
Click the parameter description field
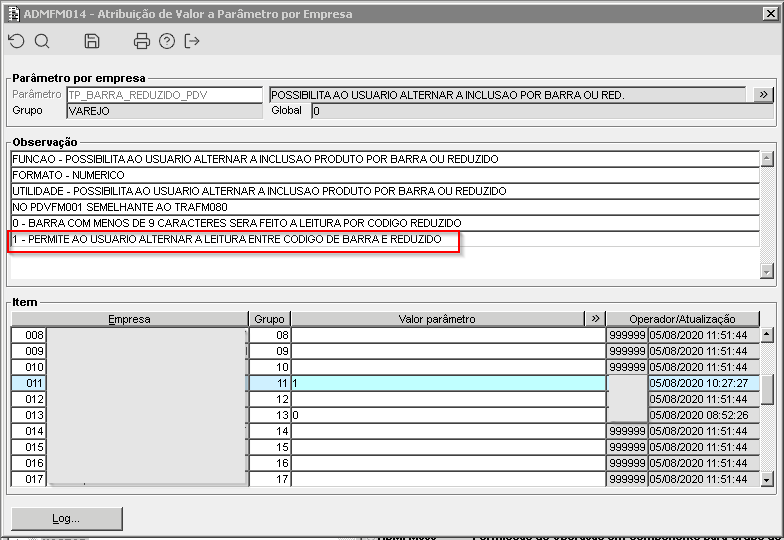pos(508,94)
